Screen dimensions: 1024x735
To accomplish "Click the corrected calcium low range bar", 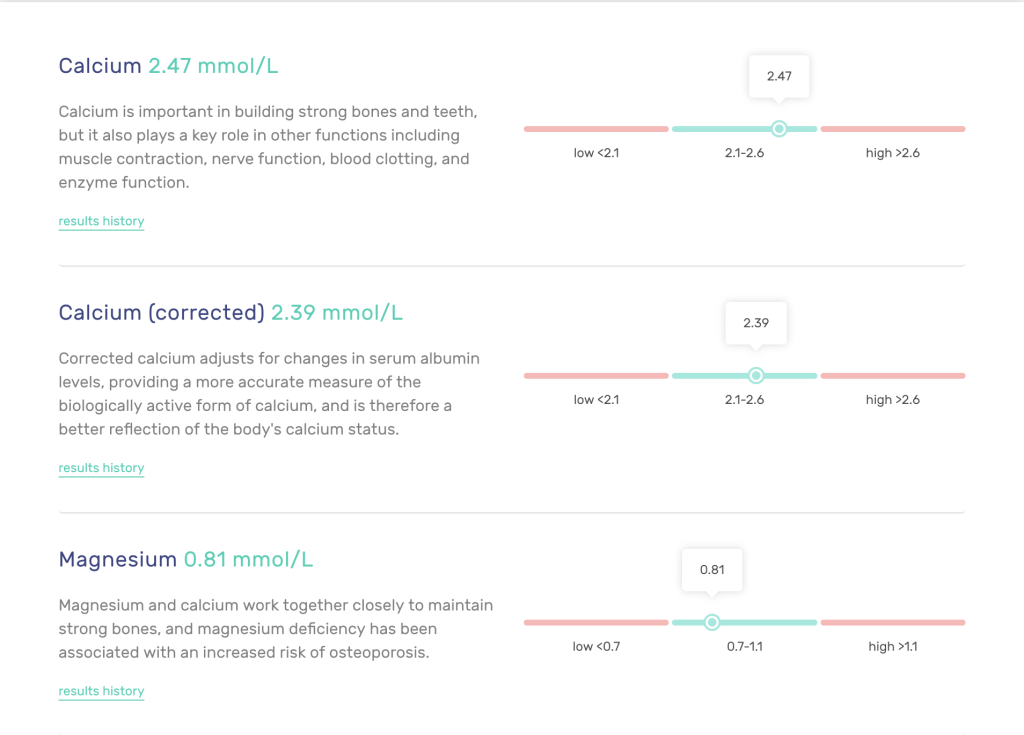I will tap(596, 376).
